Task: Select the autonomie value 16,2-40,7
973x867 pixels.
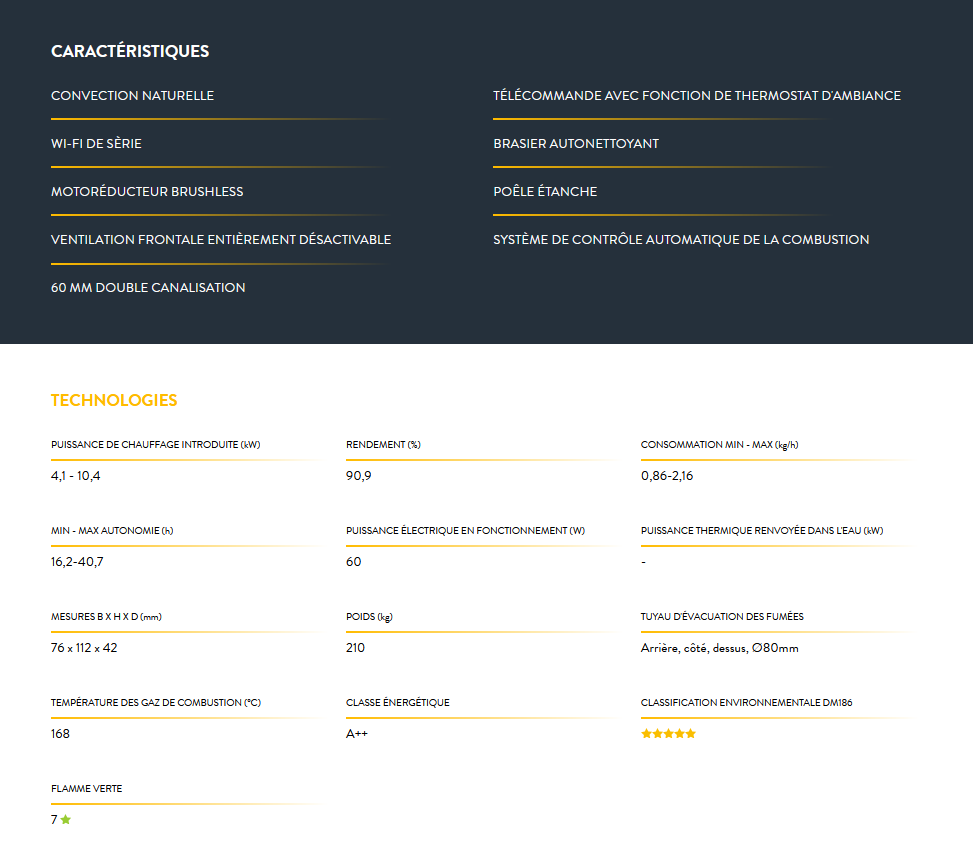Action: point(77,562)
